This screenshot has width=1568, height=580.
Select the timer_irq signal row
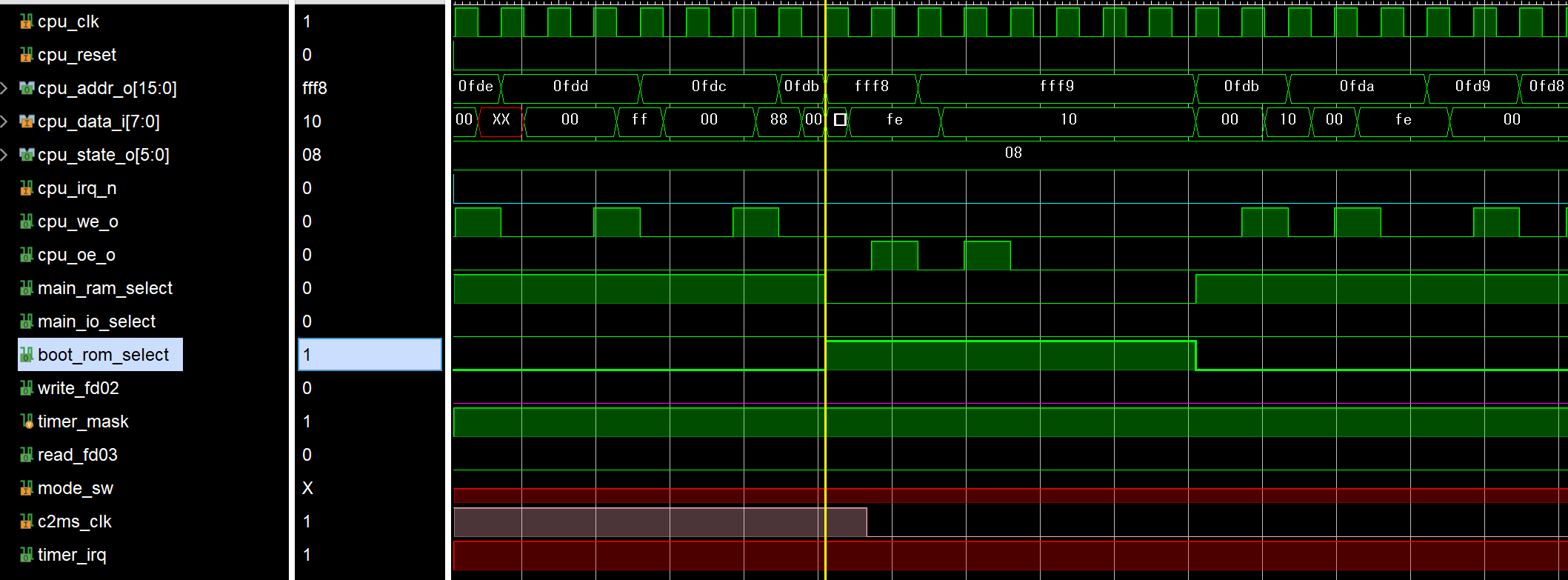pyautogui.click(x=72, y=555)
